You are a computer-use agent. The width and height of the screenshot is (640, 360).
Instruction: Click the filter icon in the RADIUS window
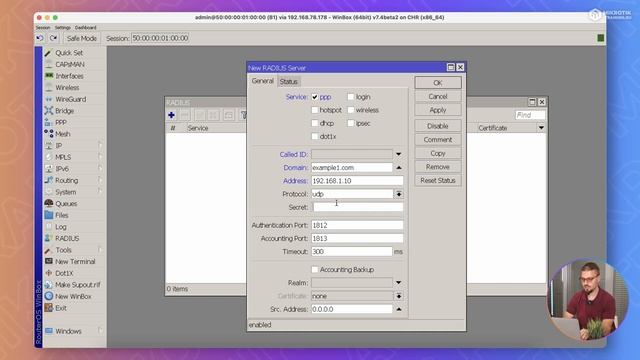[244, 116]
